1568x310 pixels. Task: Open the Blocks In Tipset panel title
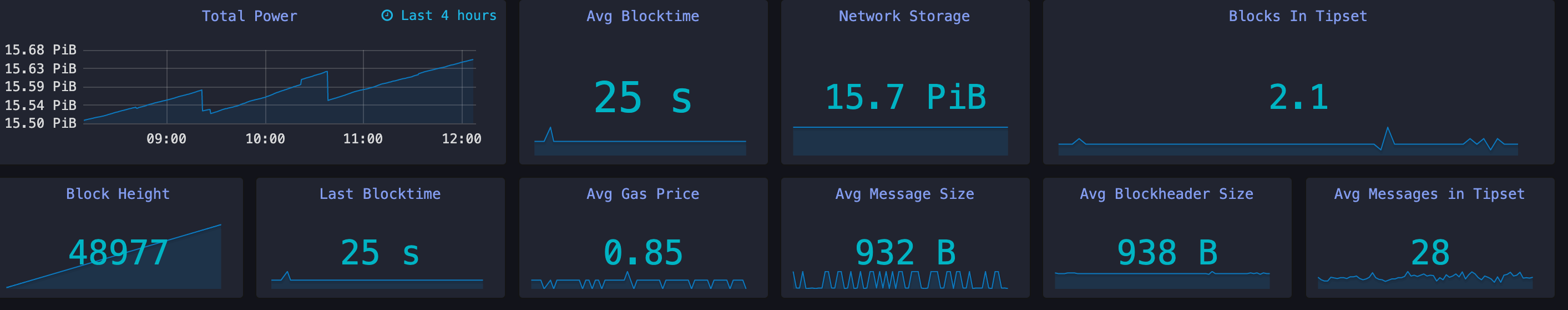click(1298, 17)
